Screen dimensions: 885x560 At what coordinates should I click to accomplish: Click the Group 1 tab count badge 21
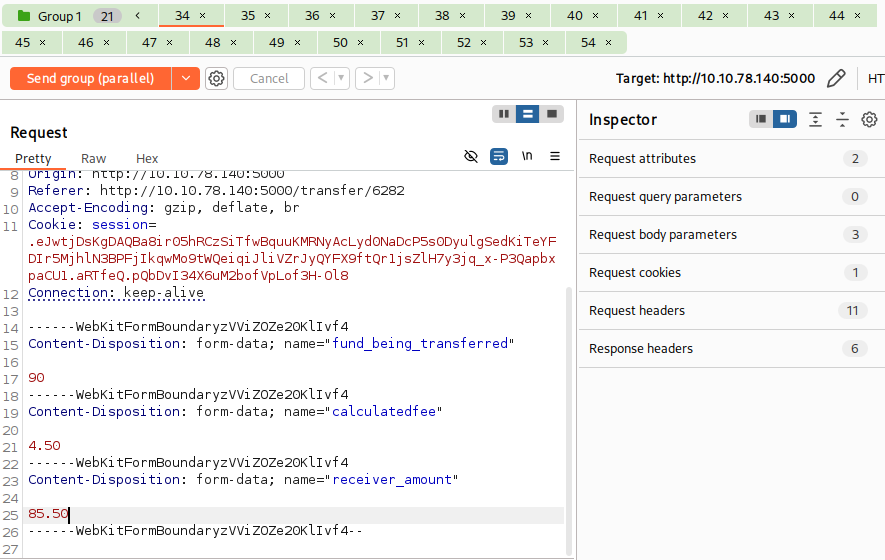pyautogui.click(x=107, y=16)
